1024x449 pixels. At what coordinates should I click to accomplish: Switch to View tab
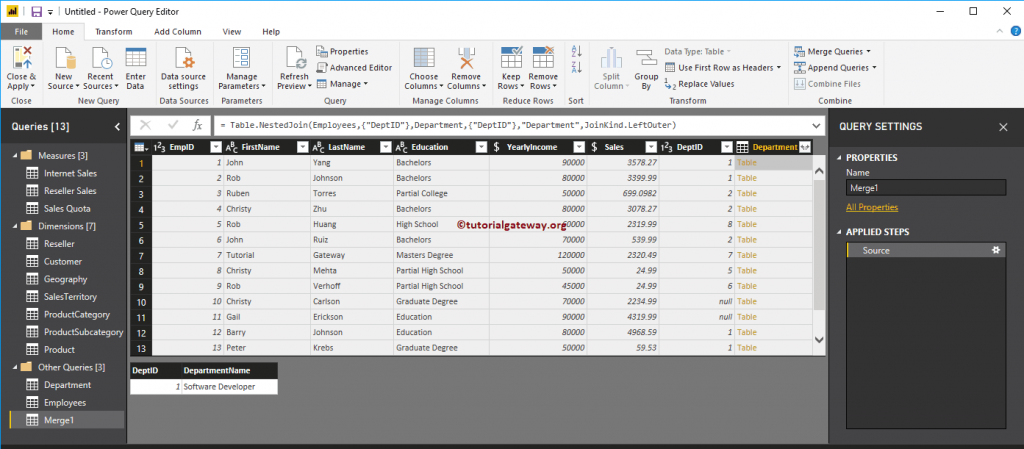[x=232, y=31]
